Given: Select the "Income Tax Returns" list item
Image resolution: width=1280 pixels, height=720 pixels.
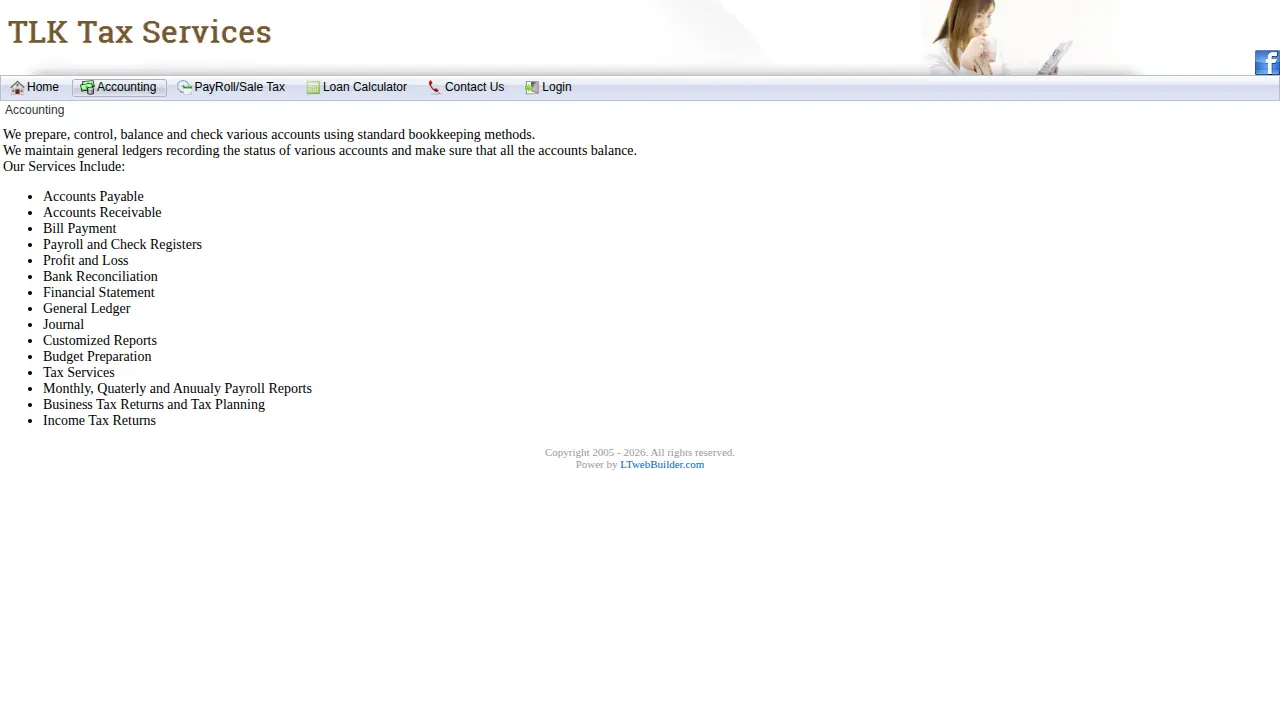Looking at the screenshot, I should pos(99,420).
